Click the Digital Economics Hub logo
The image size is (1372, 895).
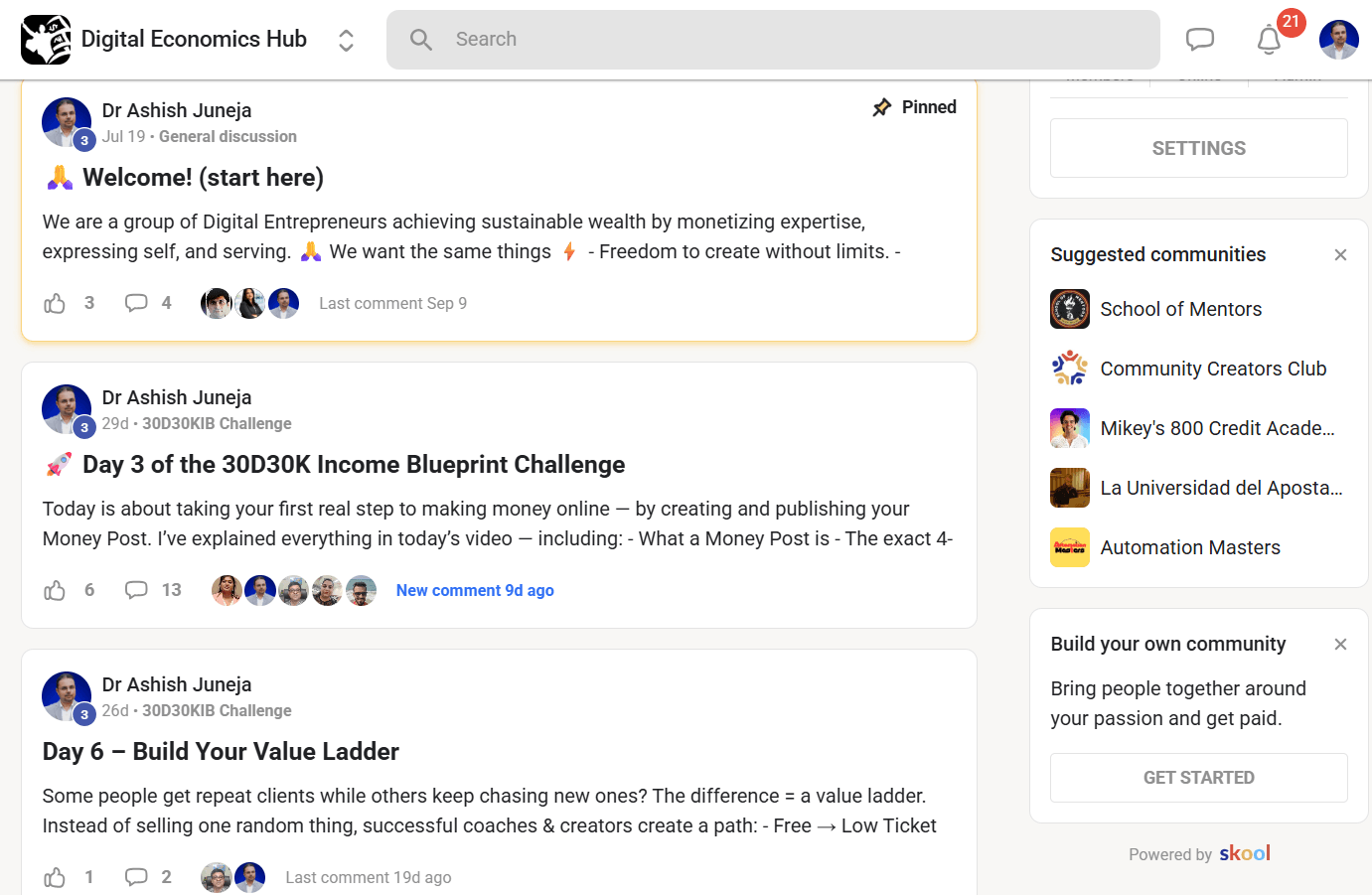tap(46, 40)
